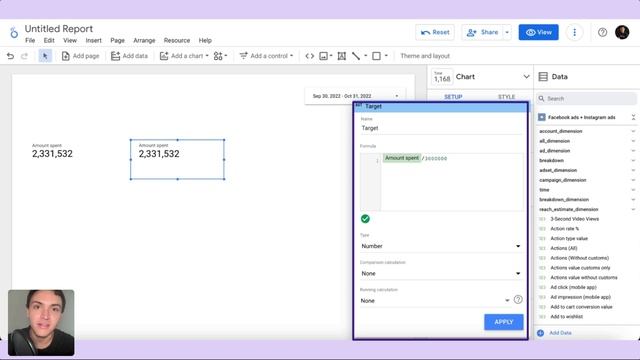Image resolution: width=640 pixels, height=360 pixels.
Task: Click the Untitled Report title
Action: click(x=59, y=29)
